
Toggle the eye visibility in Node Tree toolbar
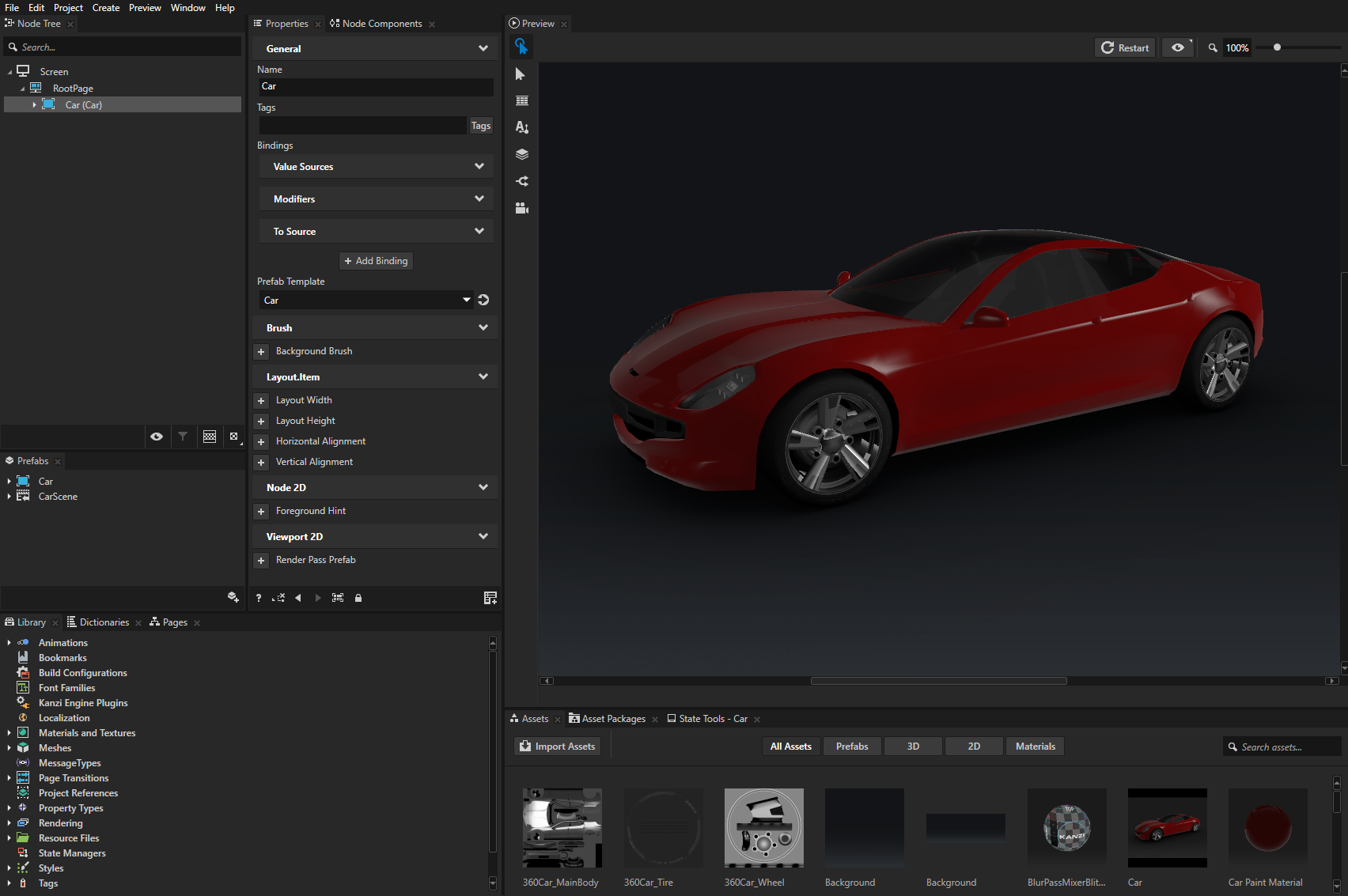(x=157, y=437)
